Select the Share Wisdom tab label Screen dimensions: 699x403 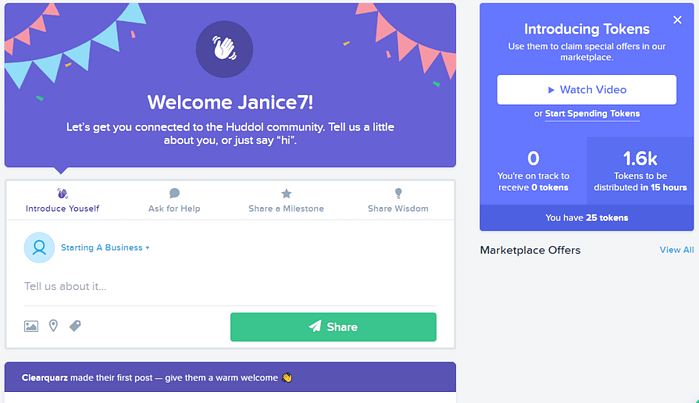coord(398,209)
